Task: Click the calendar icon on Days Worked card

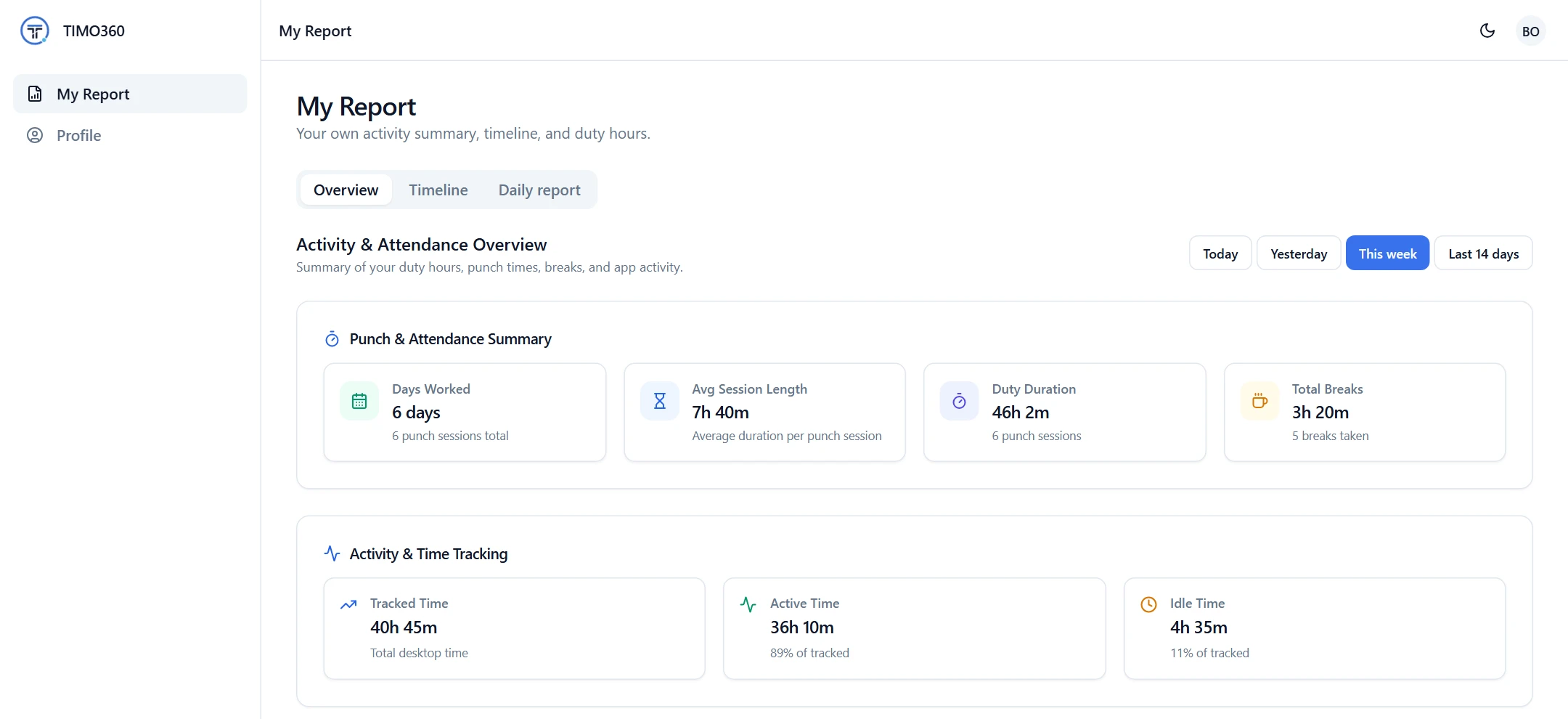Action: tap(359, 401)
